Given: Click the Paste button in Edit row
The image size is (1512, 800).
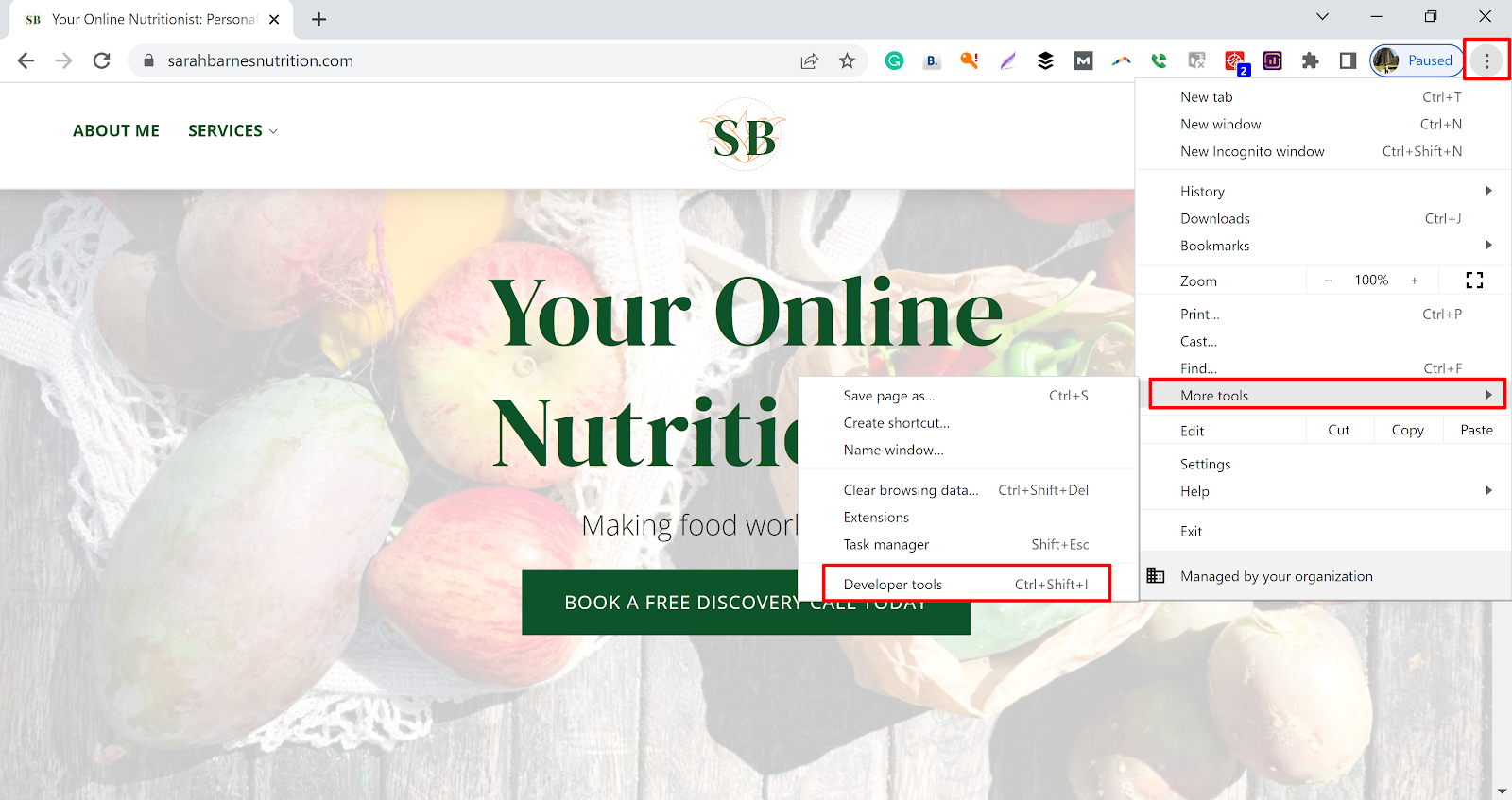Looking at the screenshot, I should point(1476,430).
